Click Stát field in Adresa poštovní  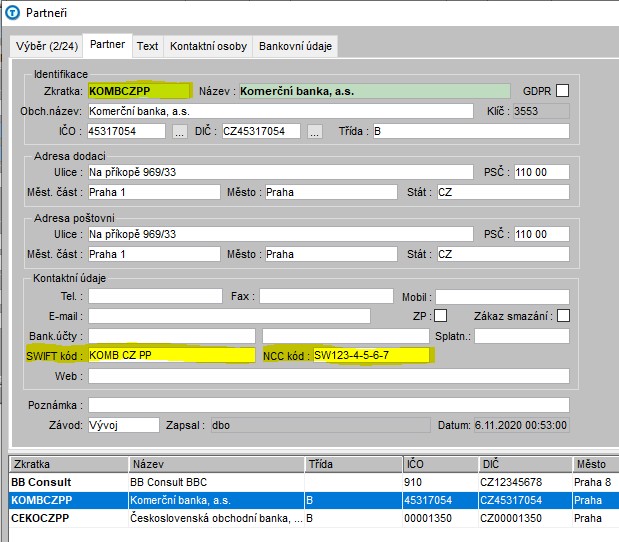(503, 254)
